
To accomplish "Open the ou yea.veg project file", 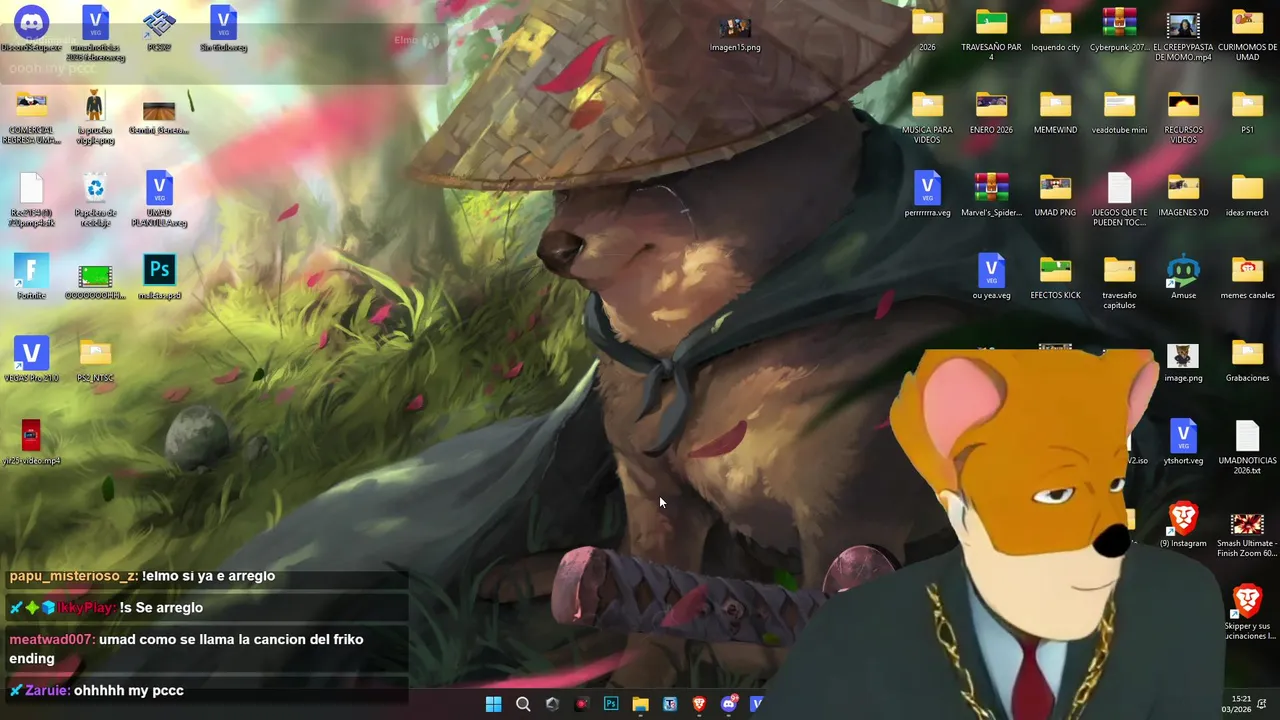I will point(991,278).
